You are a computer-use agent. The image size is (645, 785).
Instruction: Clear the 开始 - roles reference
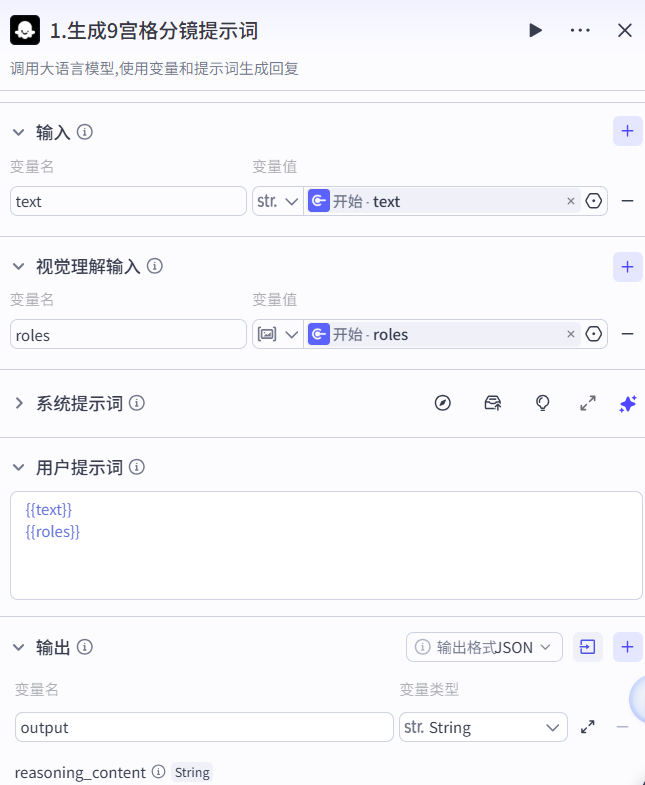[570, 334]
